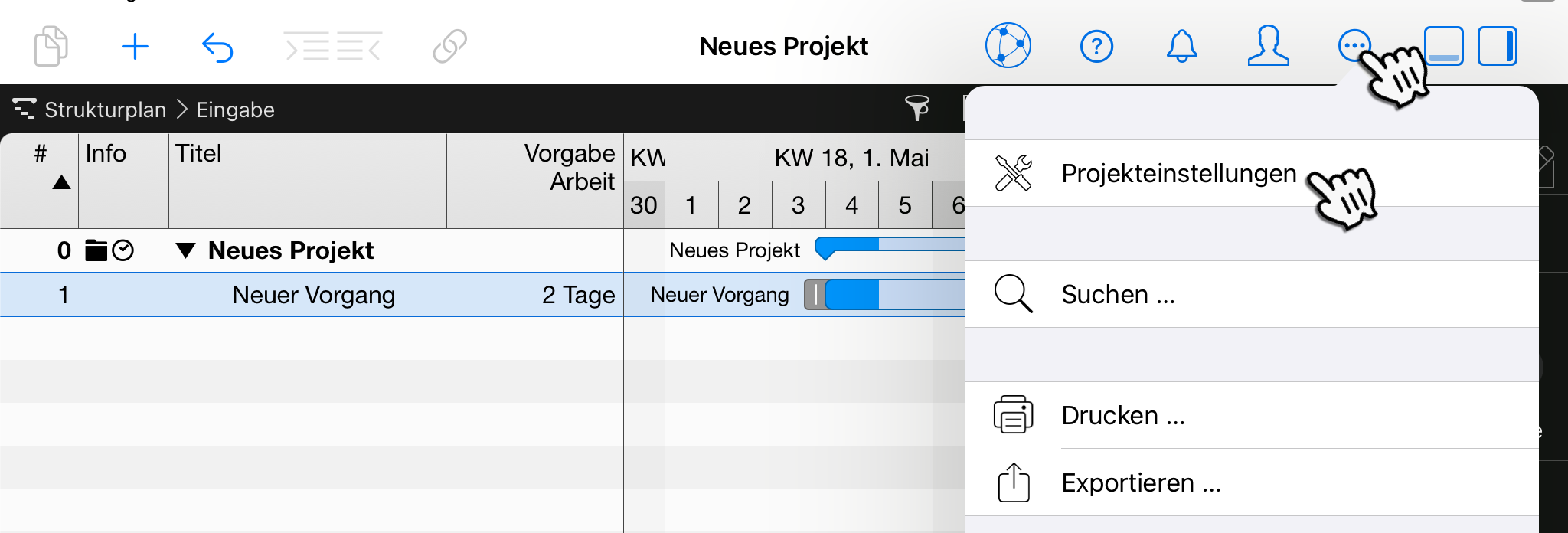Open the user account silhouette icon

click(x=1268, y=46)
